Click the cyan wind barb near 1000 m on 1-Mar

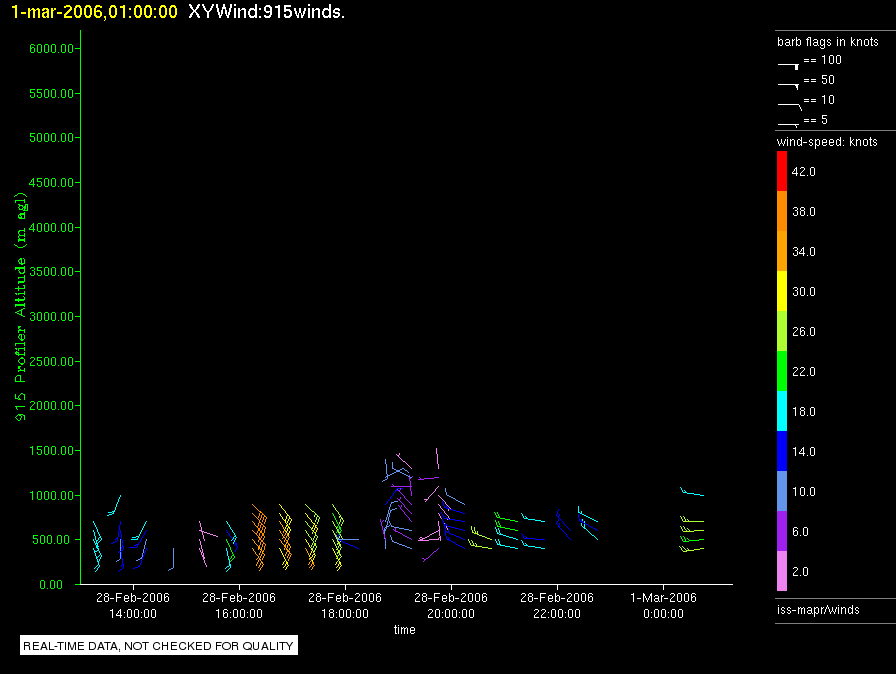[x=691, y=491]
